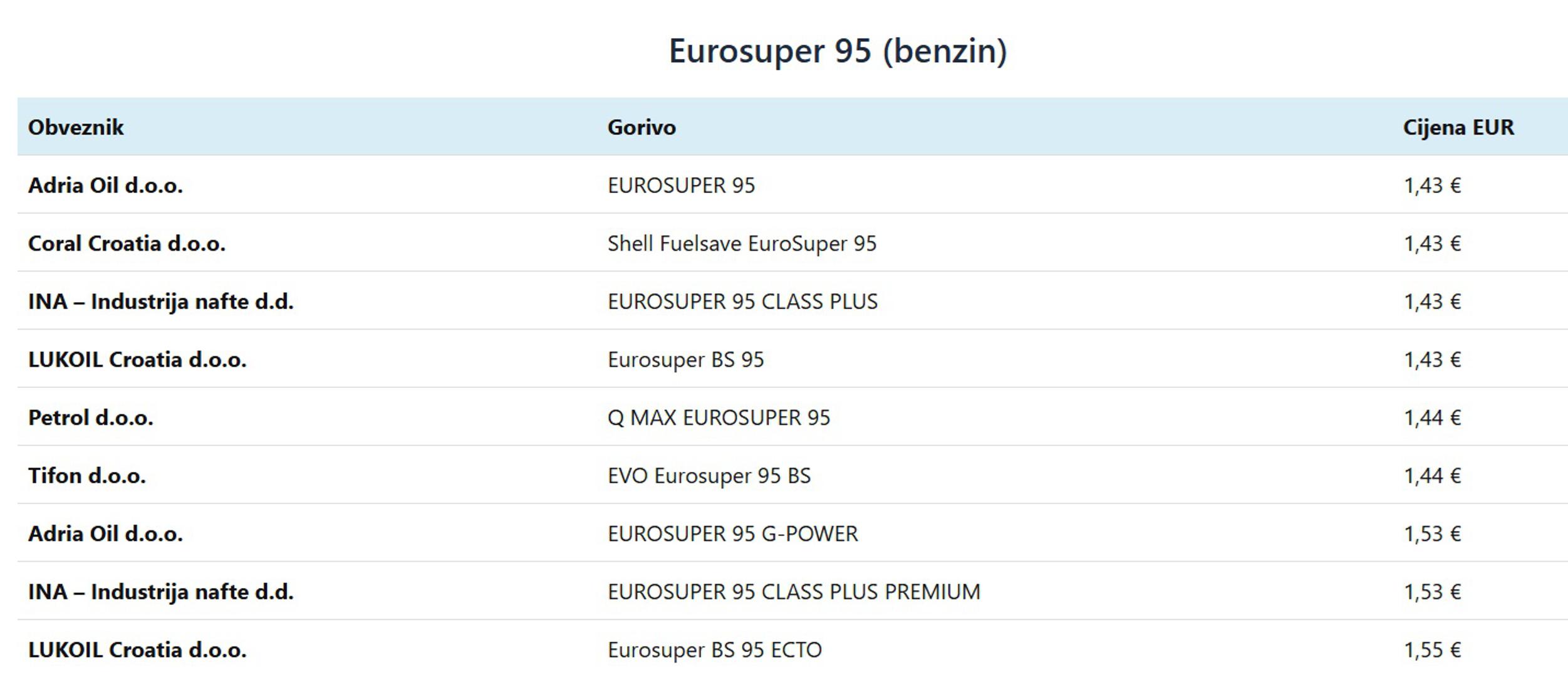Click 'Q MAX EUROSUPER 95' fuel cell
Viewport: 1568px width, 677px height.
pyautogui.click(x=719, y=417)
